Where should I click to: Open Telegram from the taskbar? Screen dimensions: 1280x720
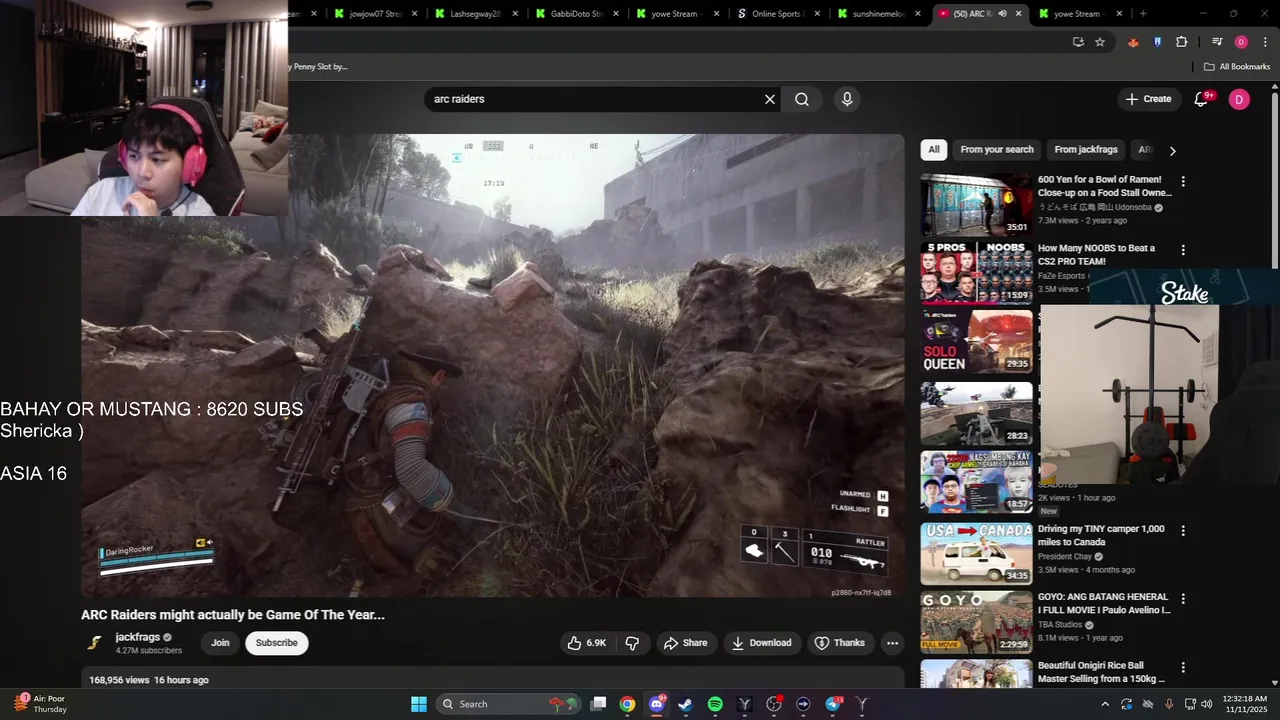[x=833, y=704]
